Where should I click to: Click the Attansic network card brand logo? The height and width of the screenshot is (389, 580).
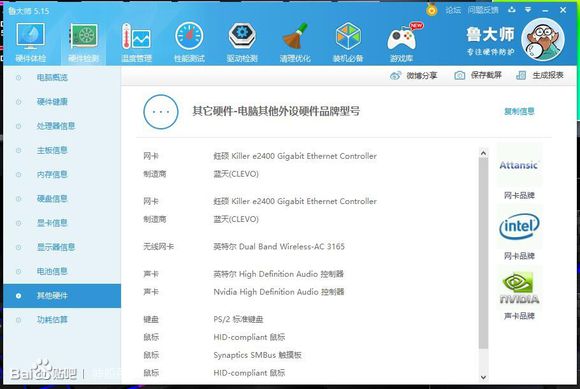click(519, 165)
